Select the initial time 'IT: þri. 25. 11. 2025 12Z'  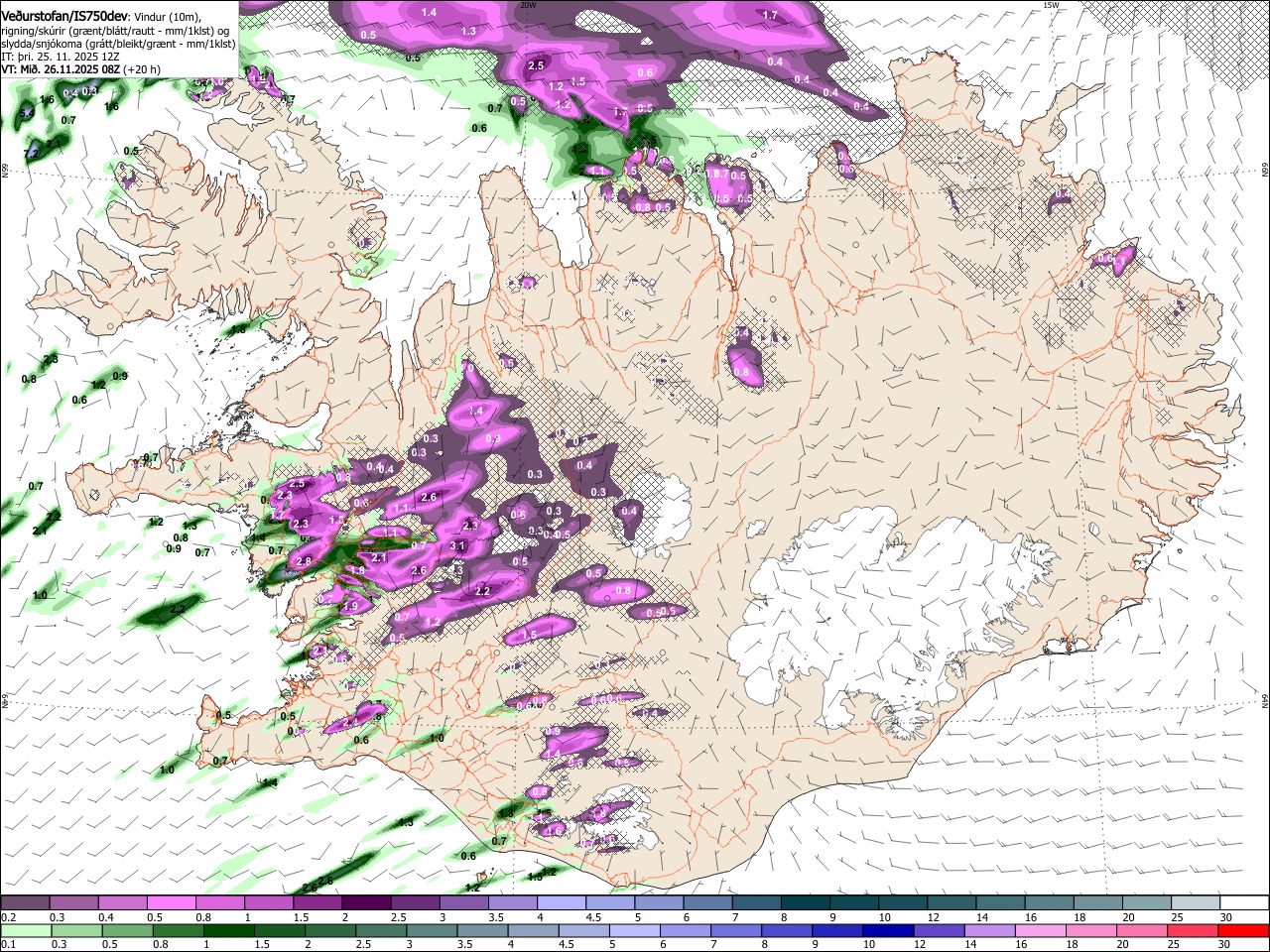[62, 57]
